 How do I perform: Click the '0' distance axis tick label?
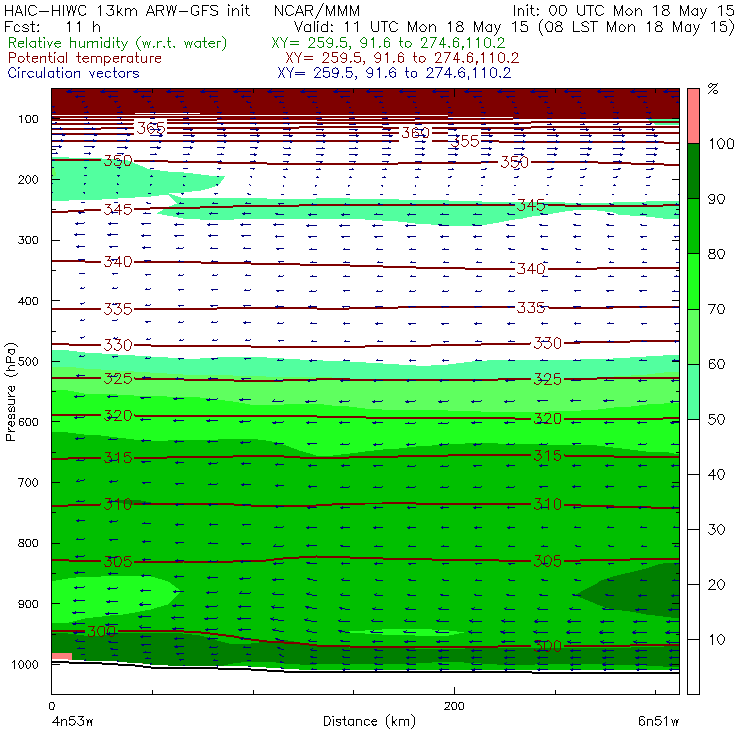(52, 706)
